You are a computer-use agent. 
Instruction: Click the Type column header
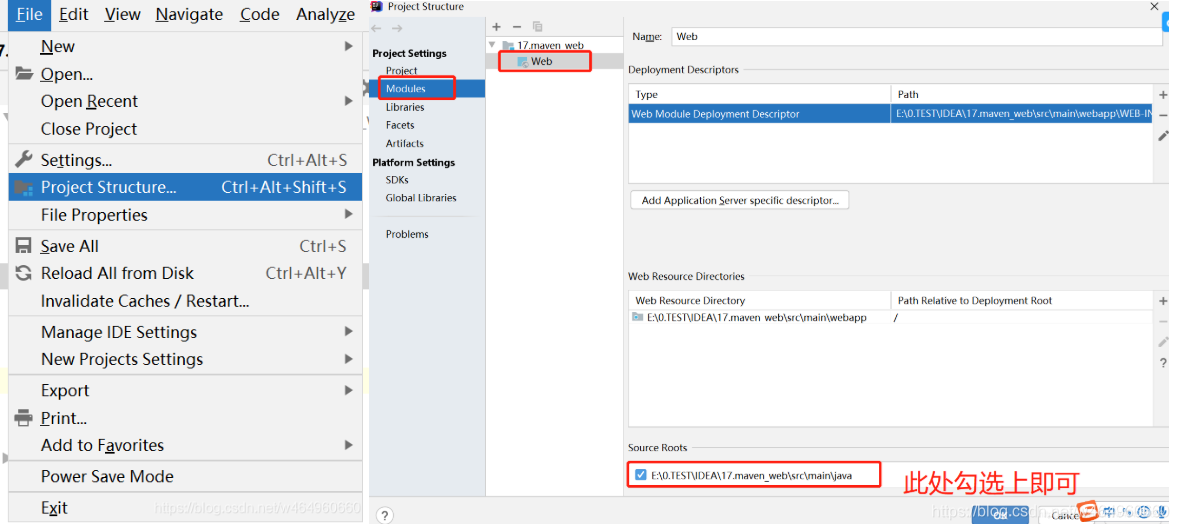point(759,94)
